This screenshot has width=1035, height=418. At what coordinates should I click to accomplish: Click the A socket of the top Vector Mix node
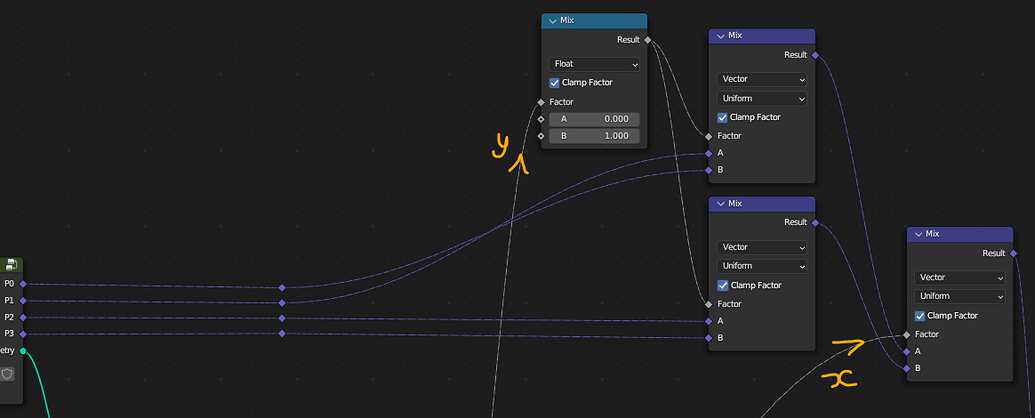[708, 153]
